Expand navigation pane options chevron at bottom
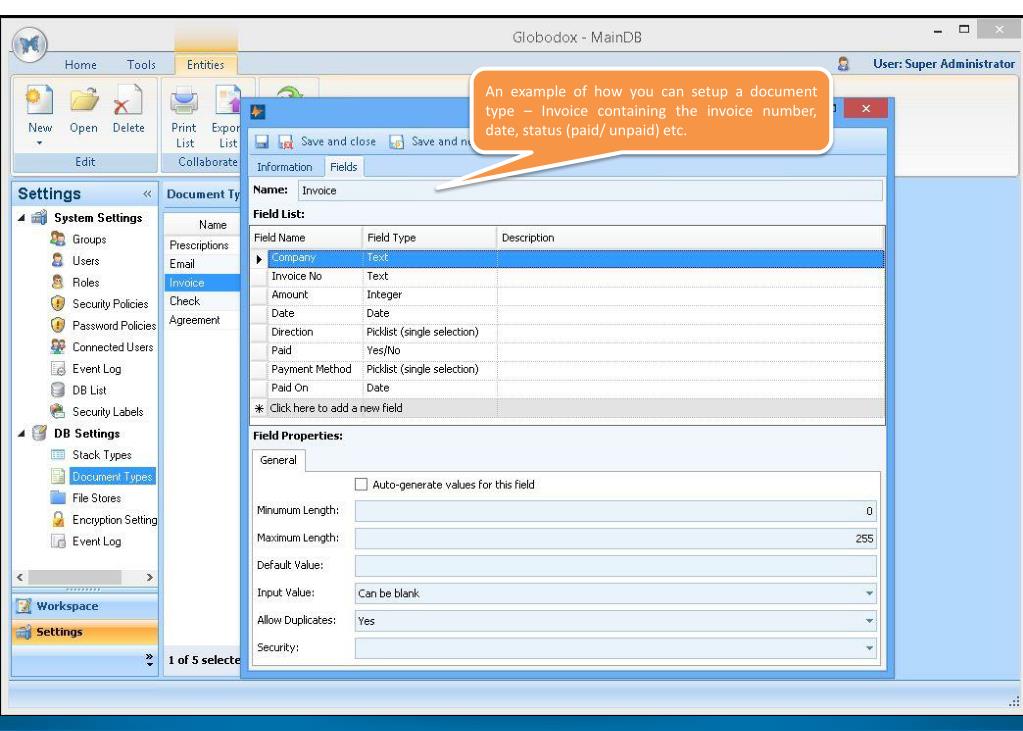This screenshot has width=1023, height=731. [149, 660]
